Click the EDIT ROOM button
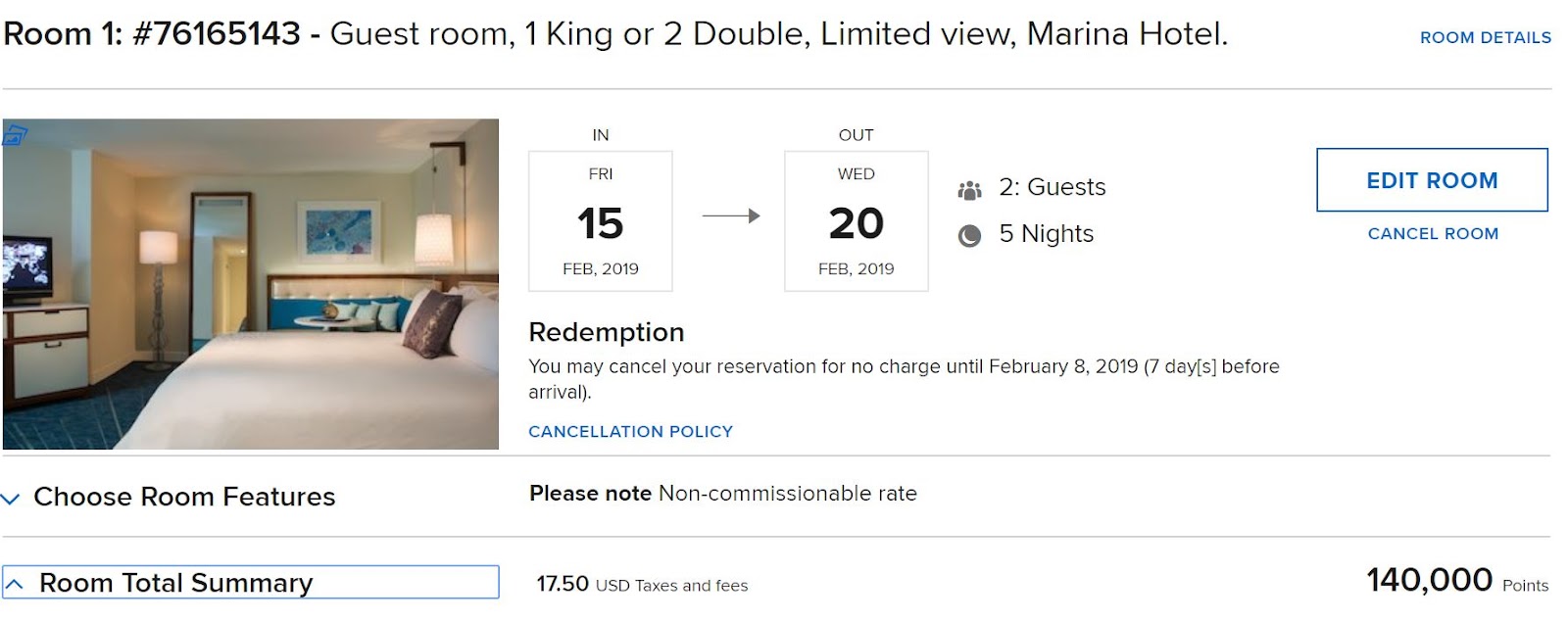This screenshot has height=622, width=1568. click(1431, 180)
